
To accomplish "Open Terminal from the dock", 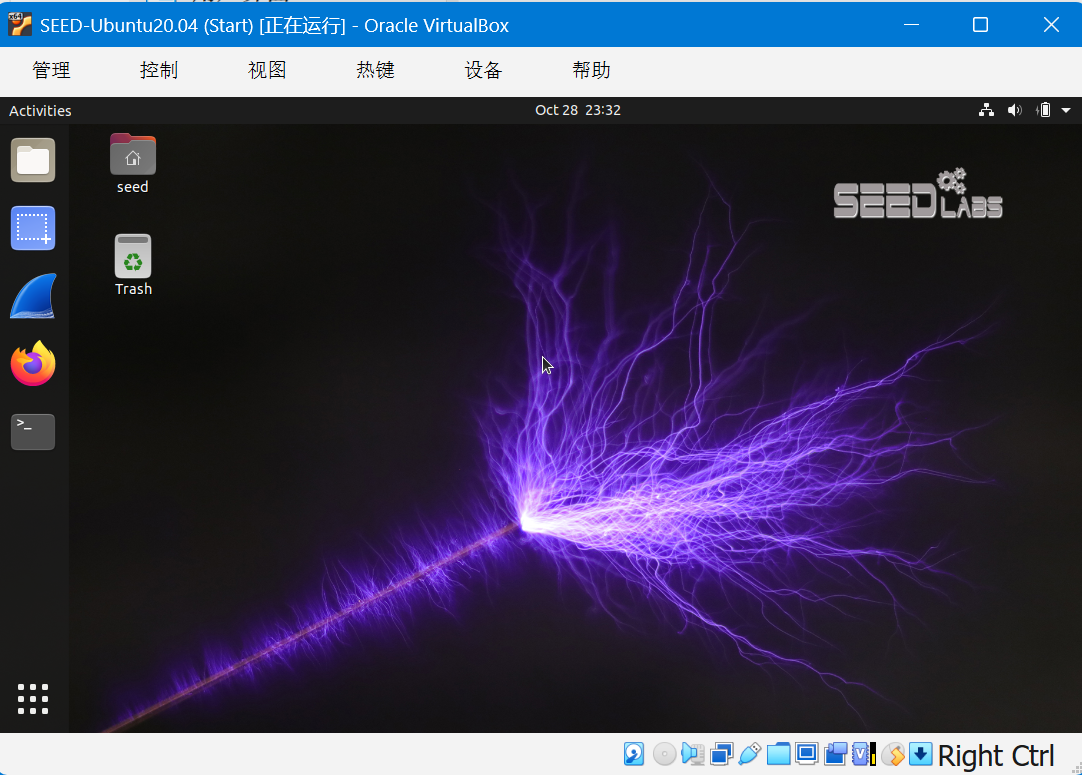I will pyautogui.click(x=33, y=432).
